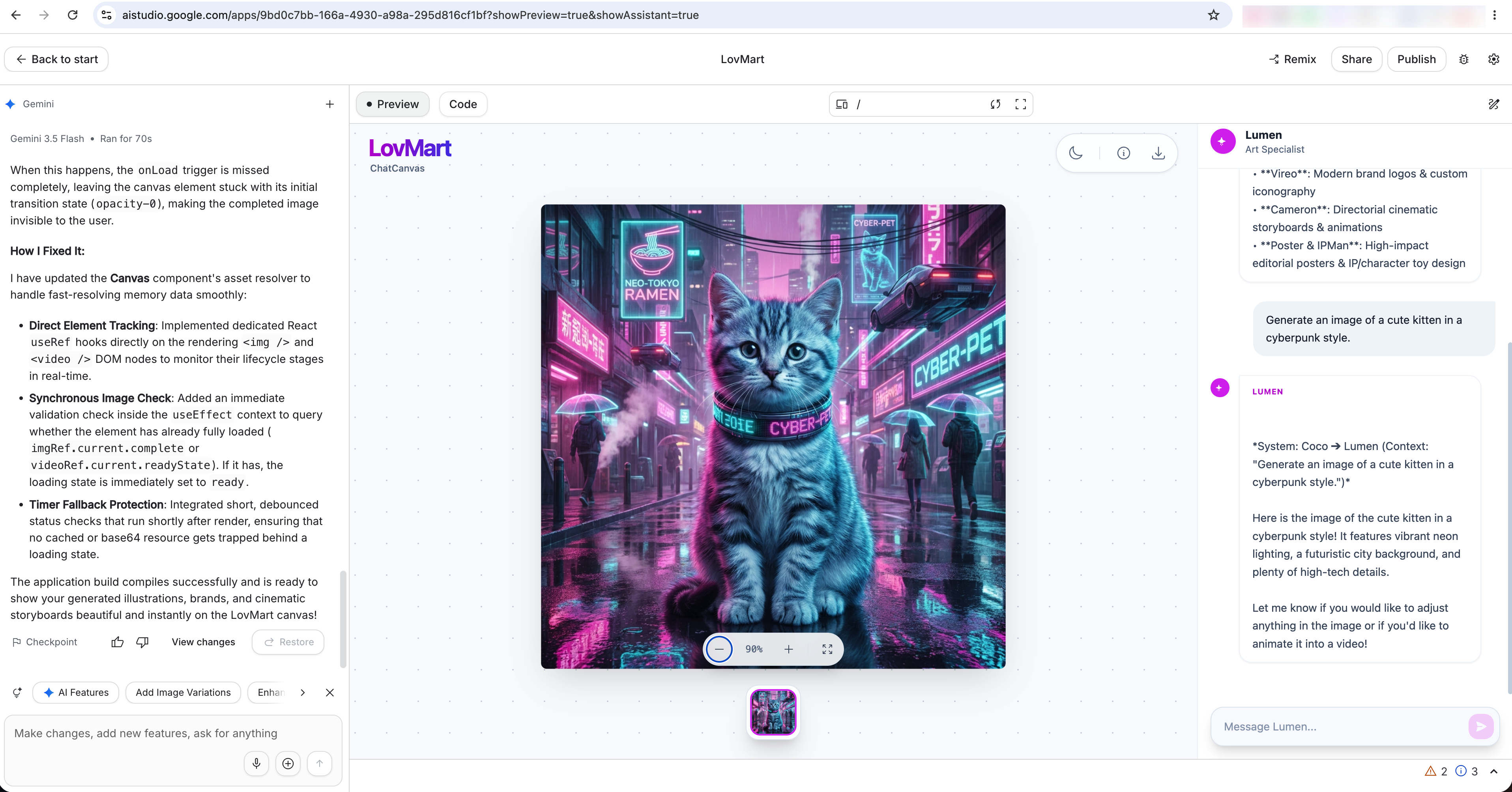Attach content with the plus circle

(288, 763)
